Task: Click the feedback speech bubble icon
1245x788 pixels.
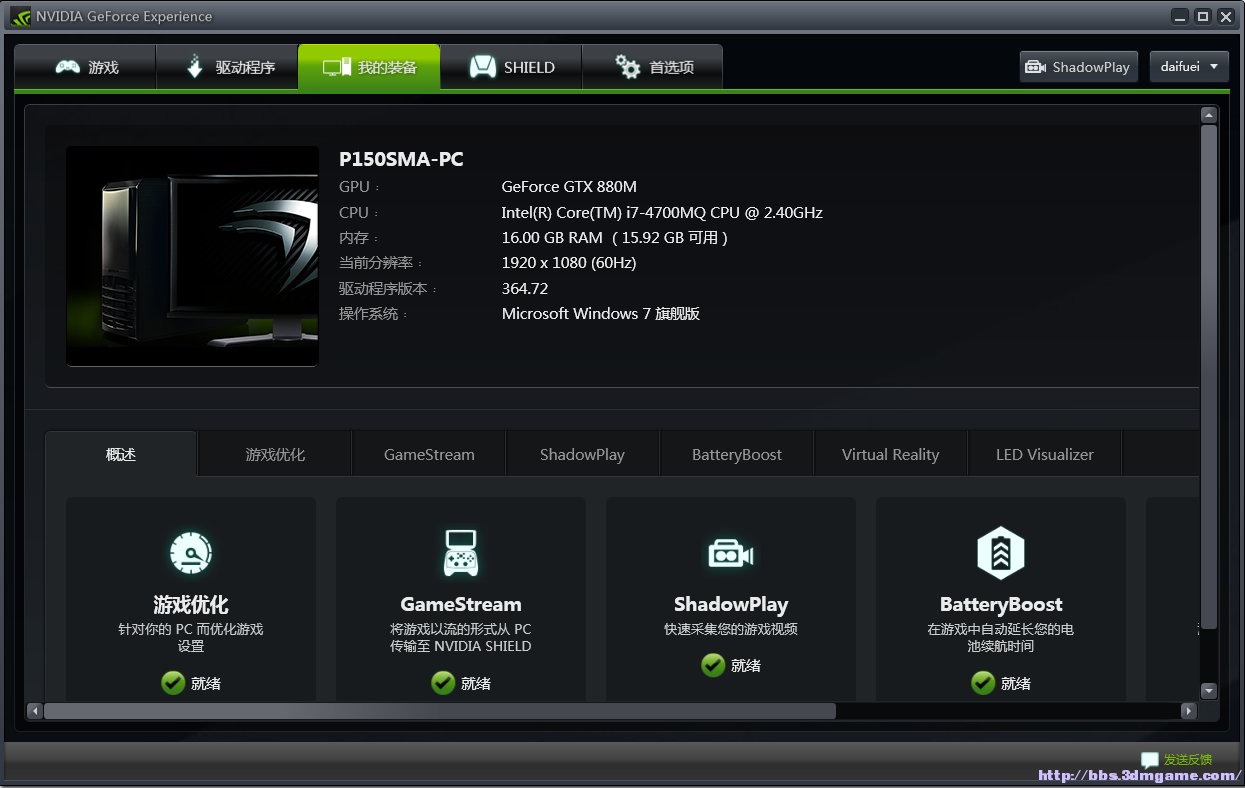Action: tap(1150, 760)
